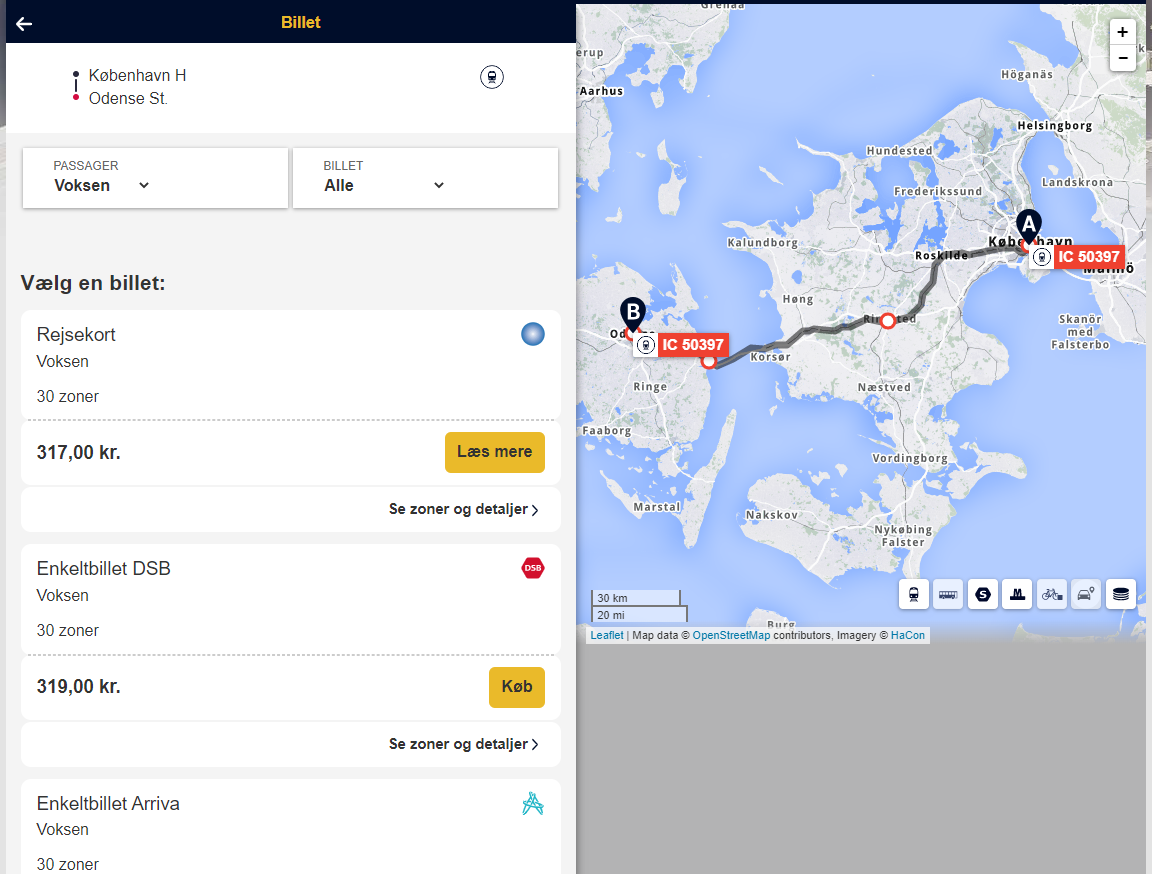Zoom out on the map with minus button

(1122, 58)
